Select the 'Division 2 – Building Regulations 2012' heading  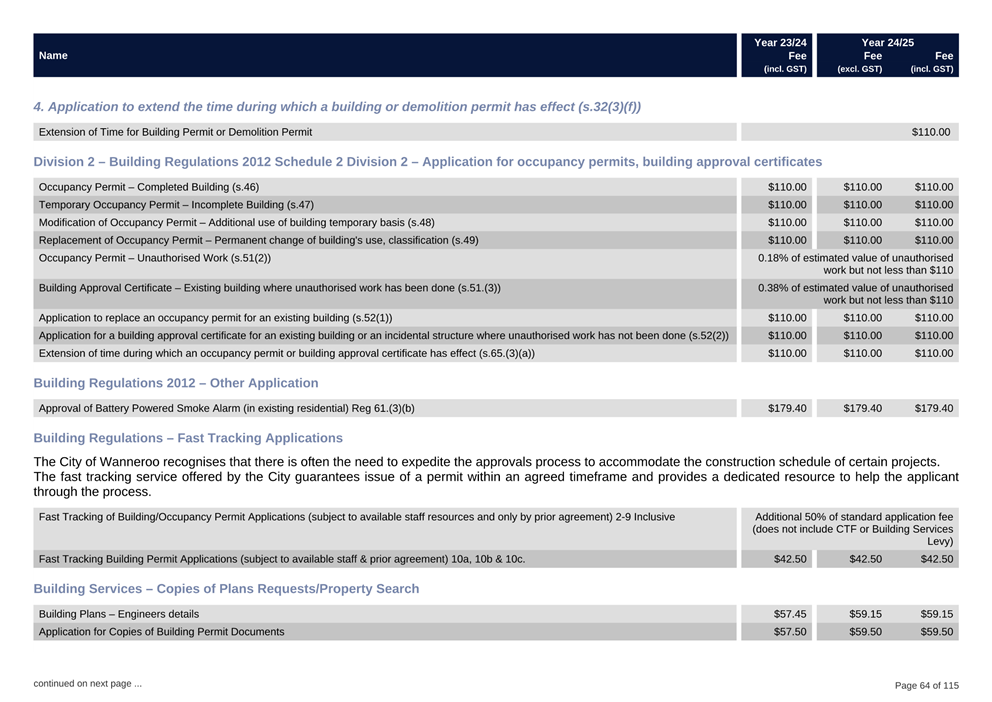427,161
